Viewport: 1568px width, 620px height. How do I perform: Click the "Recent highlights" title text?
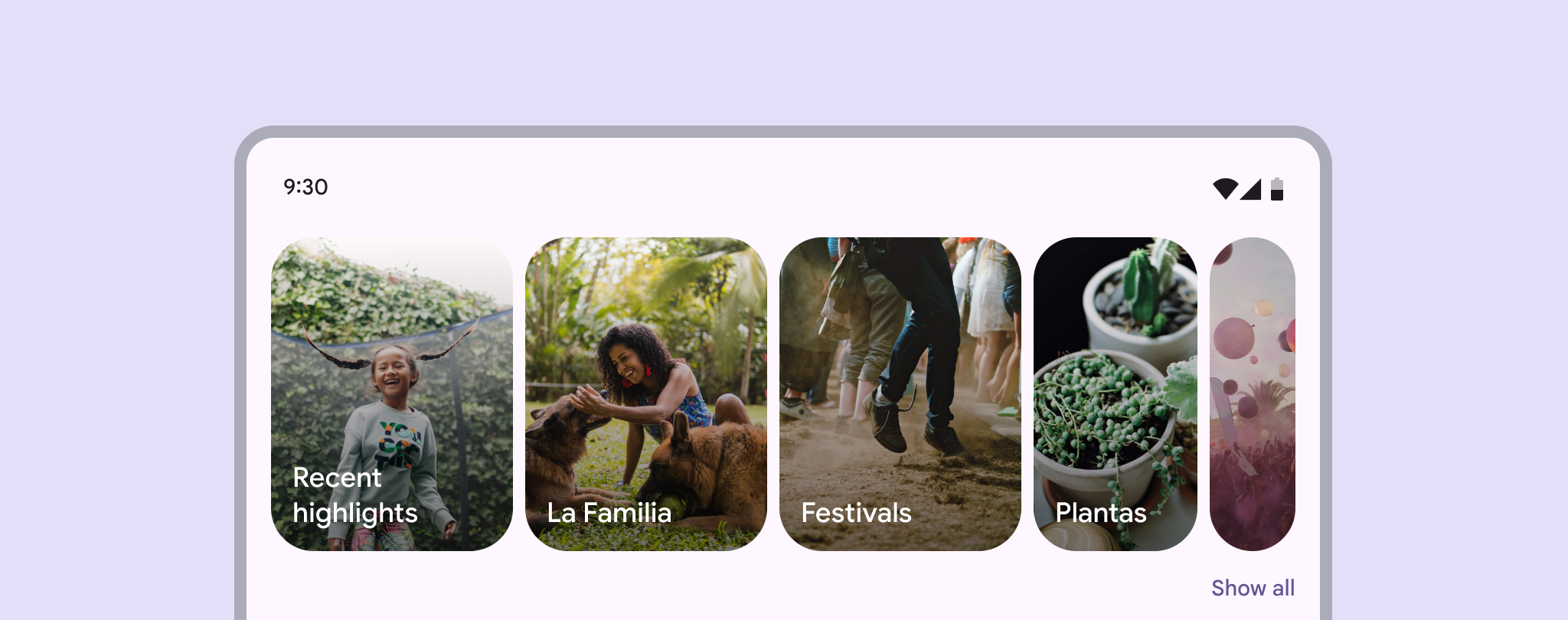[354, 495]
